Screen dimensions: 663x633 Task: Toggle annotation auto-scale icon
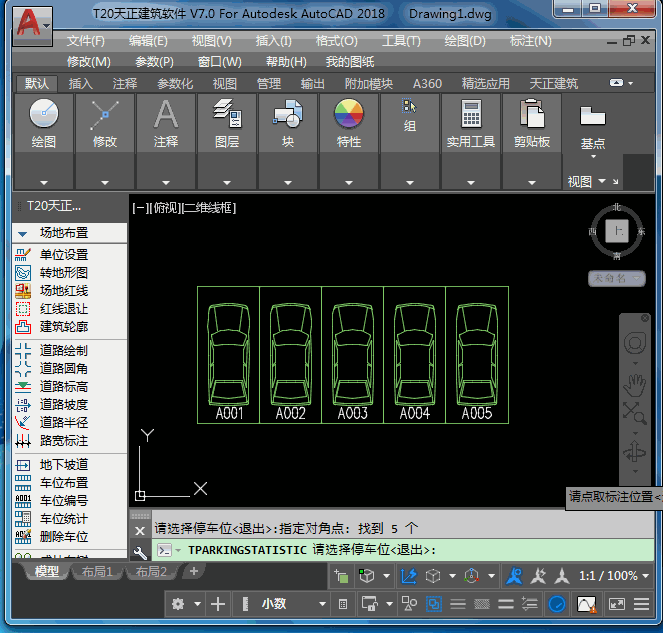point(538,576)
